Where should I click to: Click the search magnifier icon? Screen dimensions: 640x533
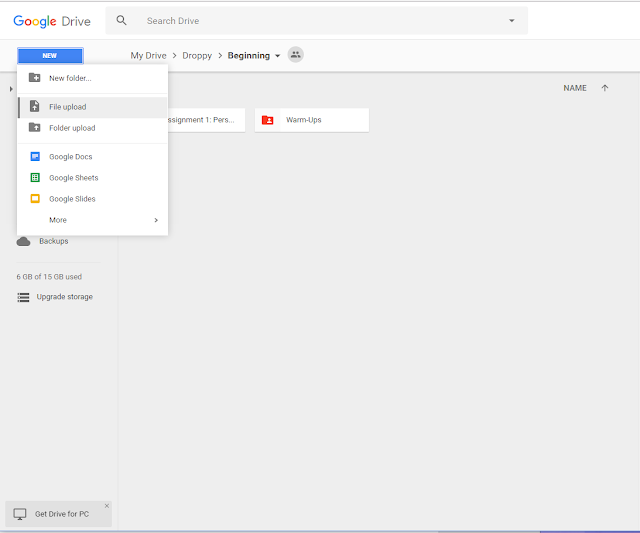coord(121,20)
